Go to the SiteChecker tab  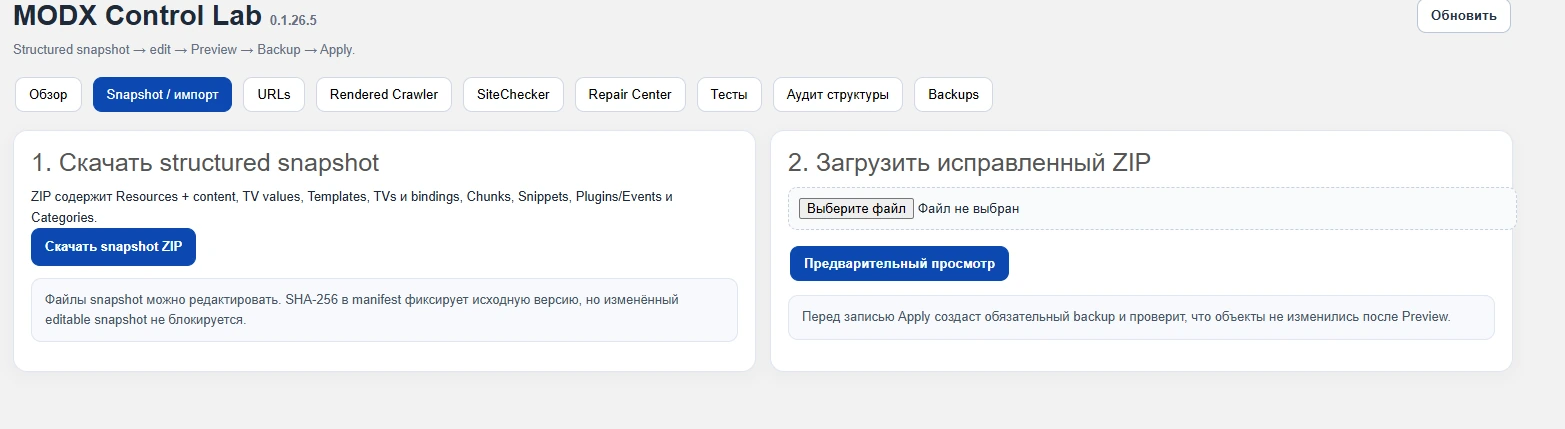coord(513,95)
